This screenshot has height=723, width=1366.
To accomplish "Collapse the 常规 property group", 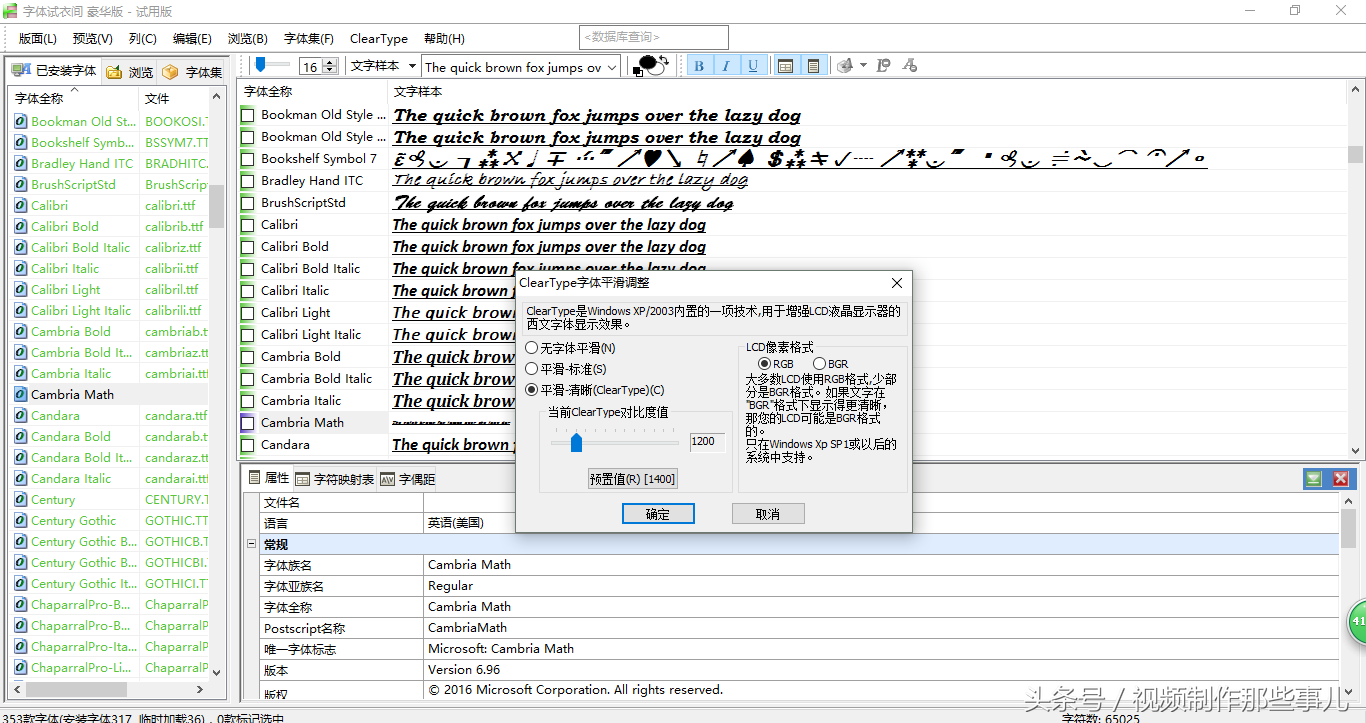I will [x=251, y=544].
